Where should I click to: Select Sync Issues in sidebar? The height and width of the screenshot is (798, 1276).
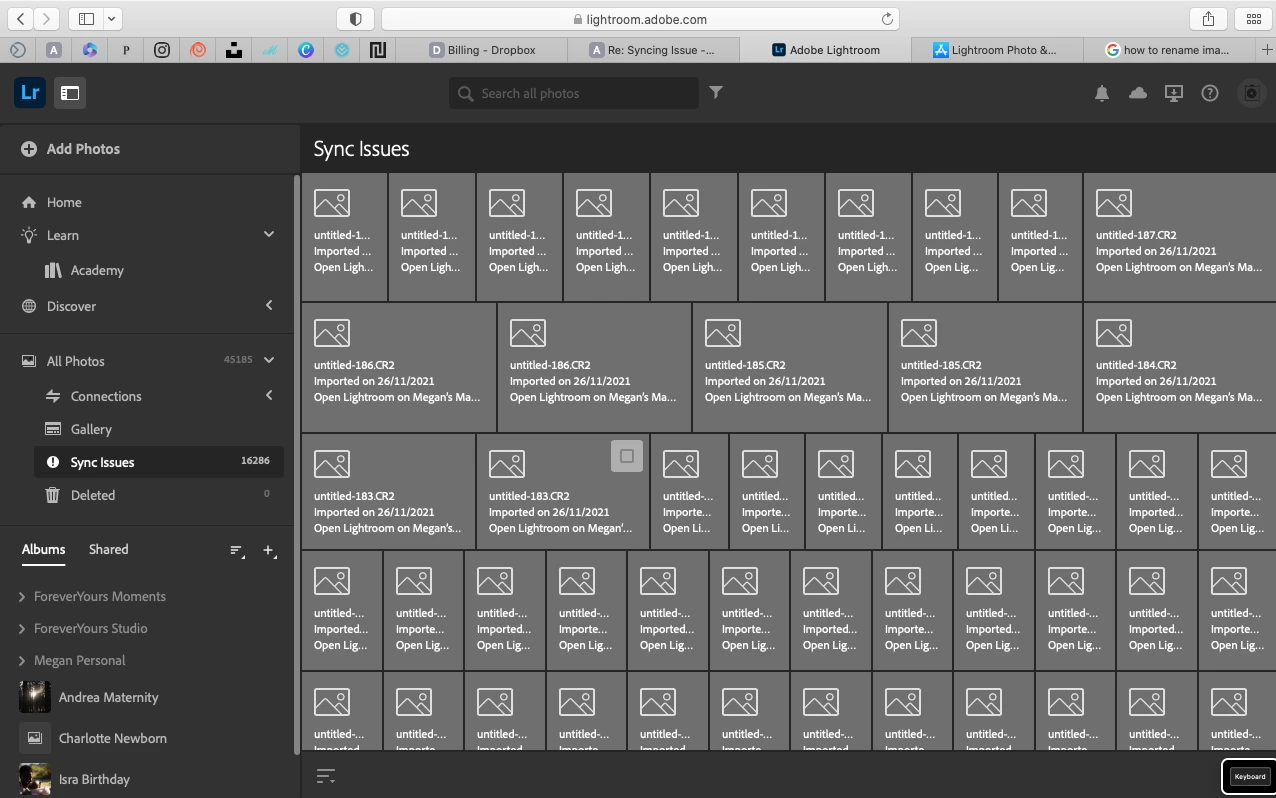160,462
